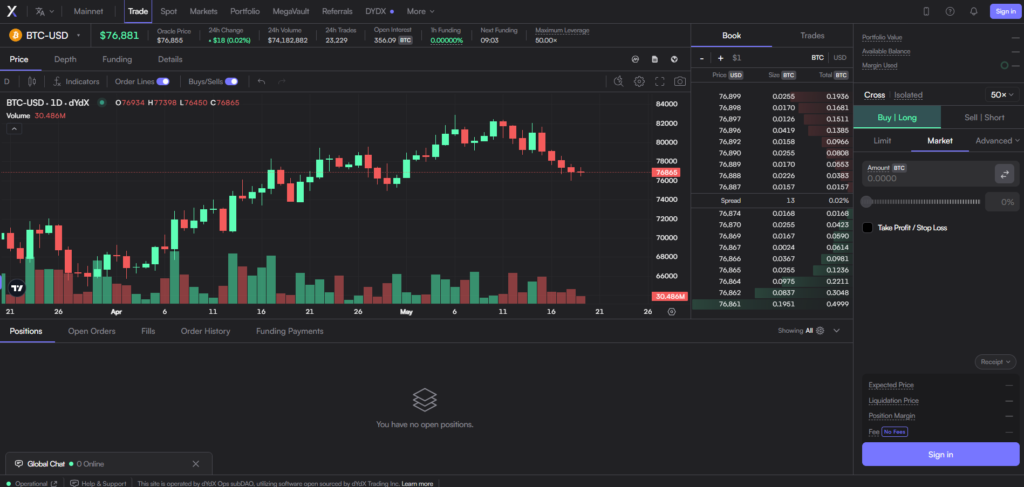Open the Portfolio page
Viewport: 1024px width, 487px height.
point(245,11)
